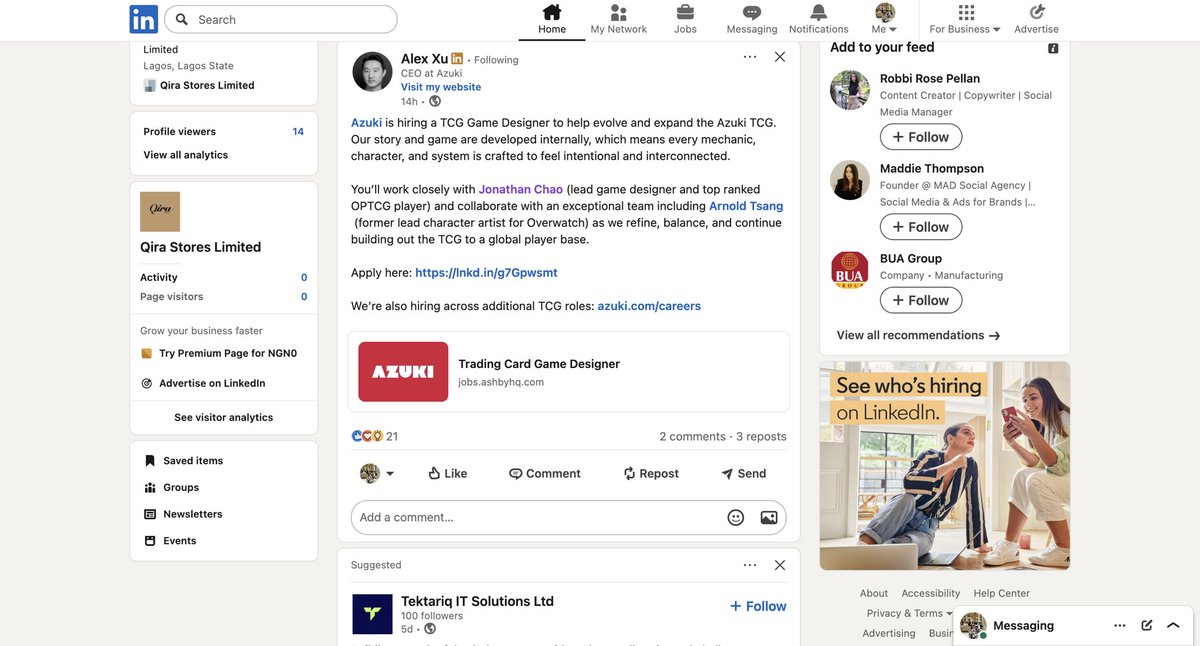The height and width of the screenshot is (646, 1200).
Task: Focus the Search input field
Action: (281, 19)
